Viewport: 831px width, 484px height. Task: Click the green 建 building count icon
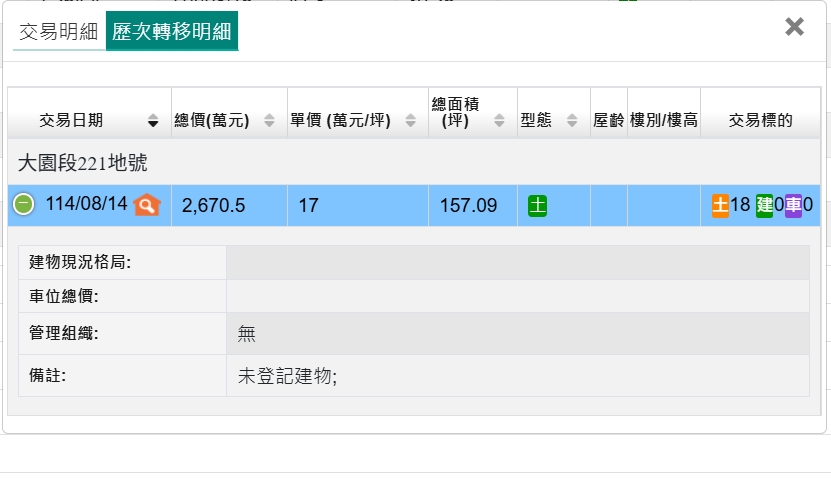[764, 205]
